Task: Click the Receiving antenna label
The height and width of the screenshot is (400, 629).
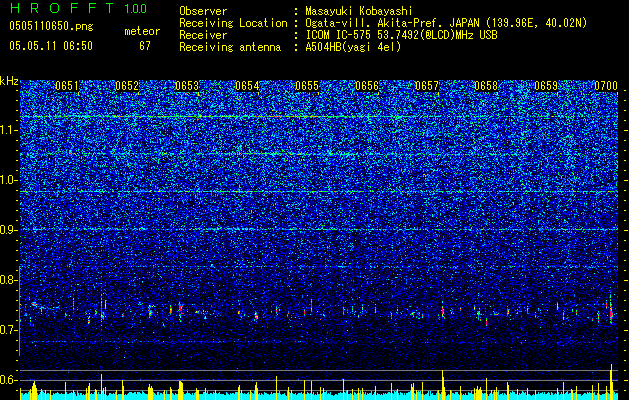Action: [230, 47]
